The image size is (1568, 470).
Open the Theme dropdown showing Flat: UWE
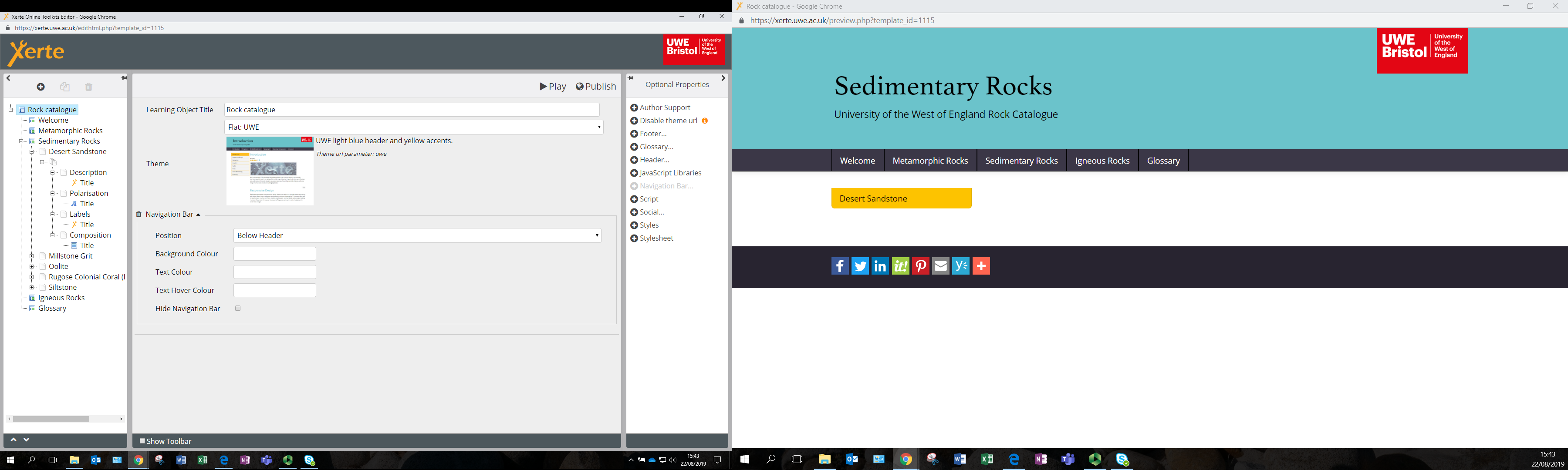click(x=414, y=127)
